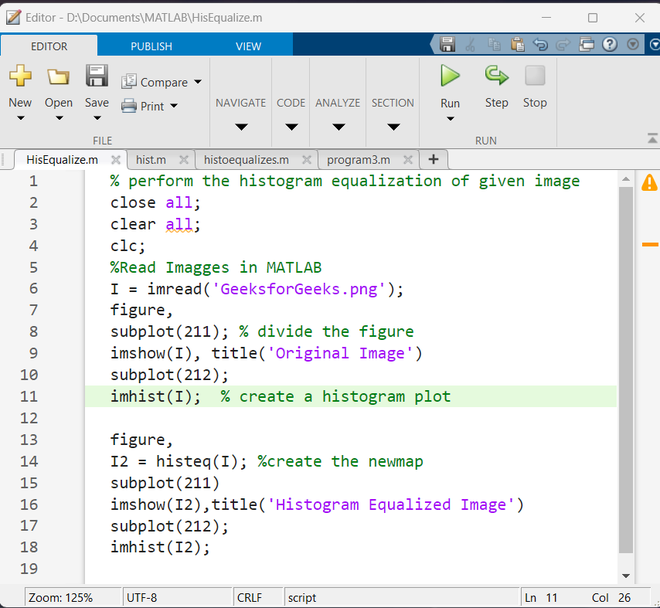Expand the Print dropdown arrow

pyautogui.click(x=173, y=106)
